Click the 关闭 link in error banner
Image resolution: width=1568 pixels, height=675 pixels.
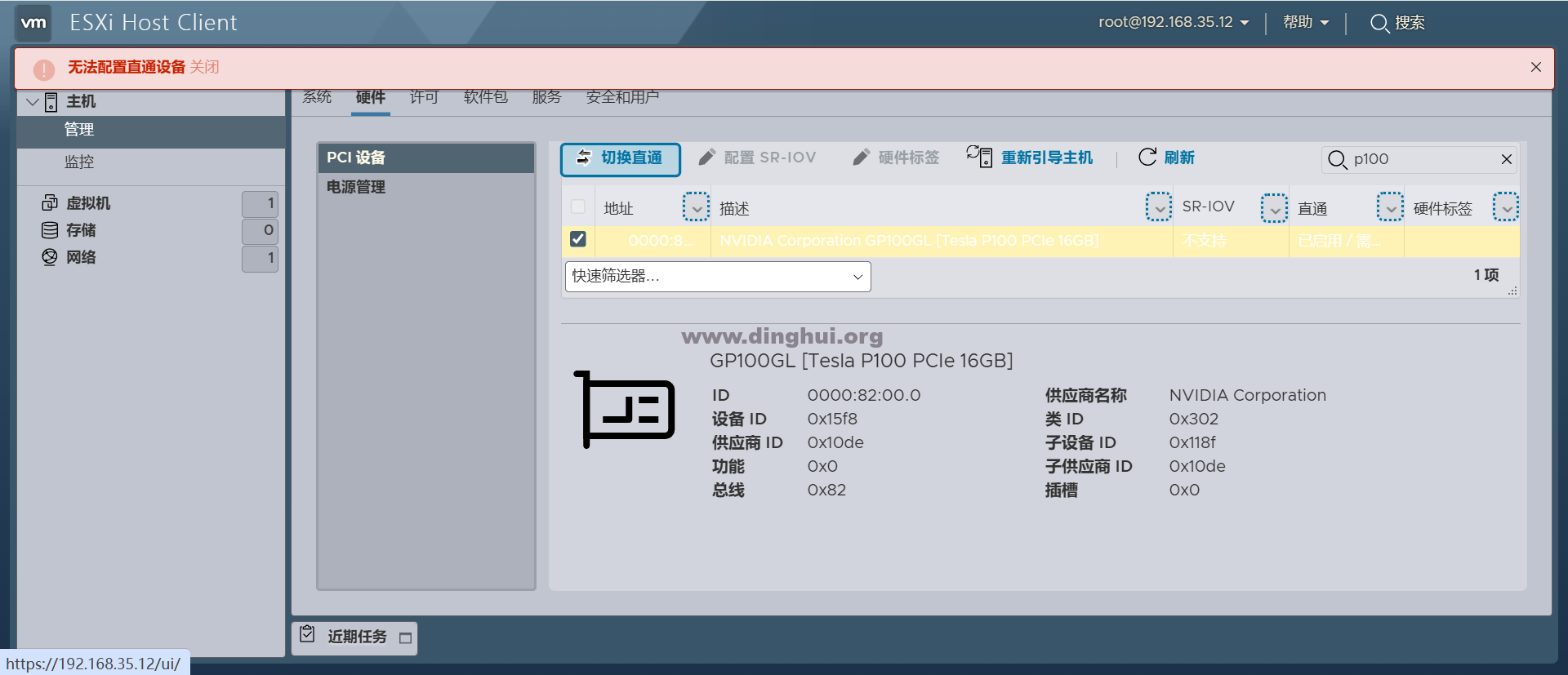pos(204,67)
